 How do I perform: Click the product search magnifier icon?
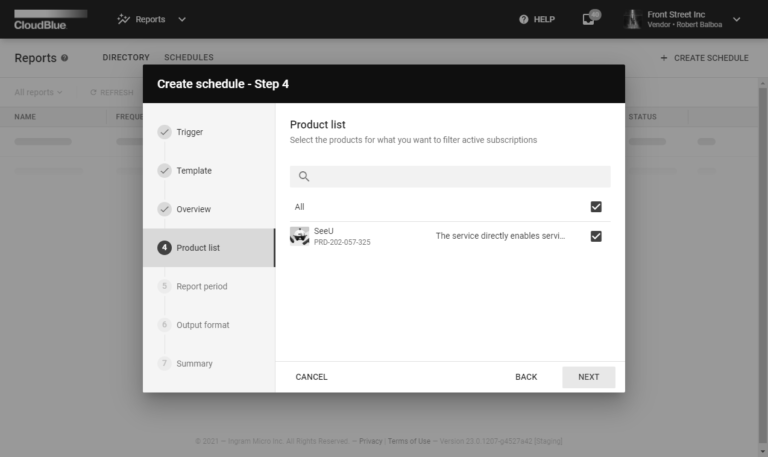pyautogui.click(x=304, y=176)
